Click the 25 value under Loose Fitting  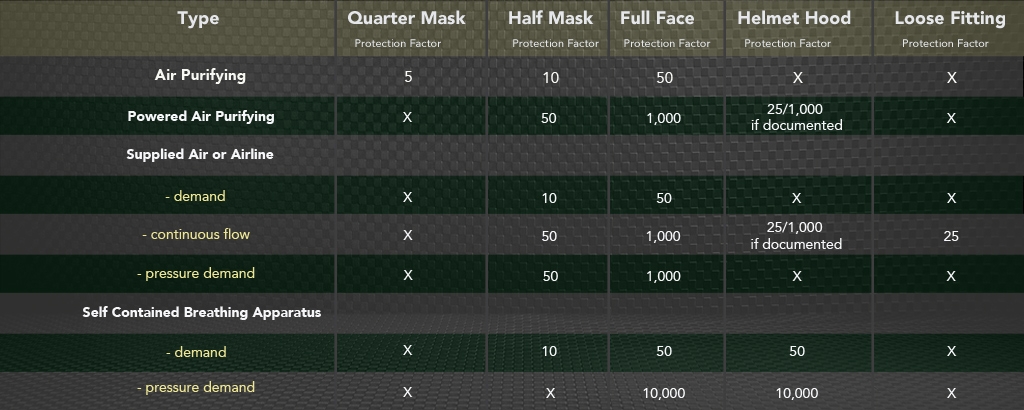coord(951,236)
